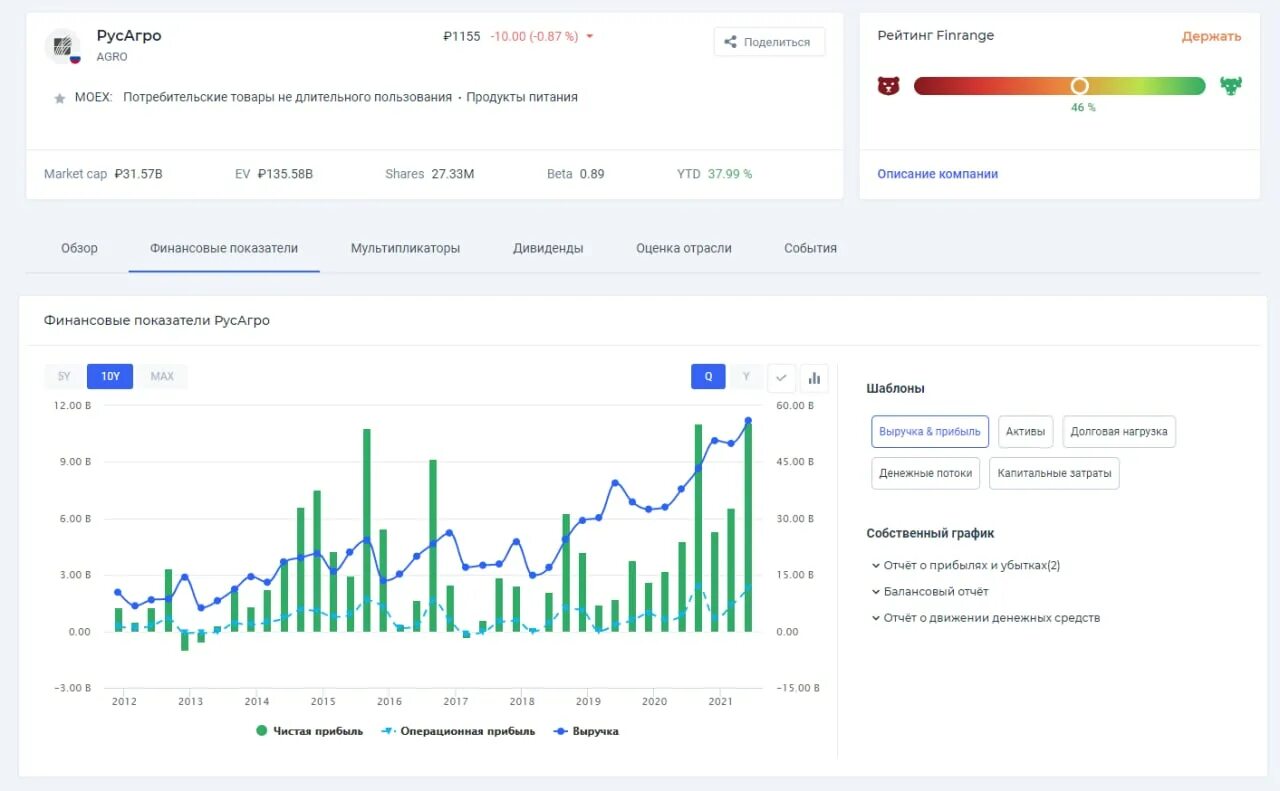Click the ₽1155 share price value
Screen dimensions: 1280x791
462,36
